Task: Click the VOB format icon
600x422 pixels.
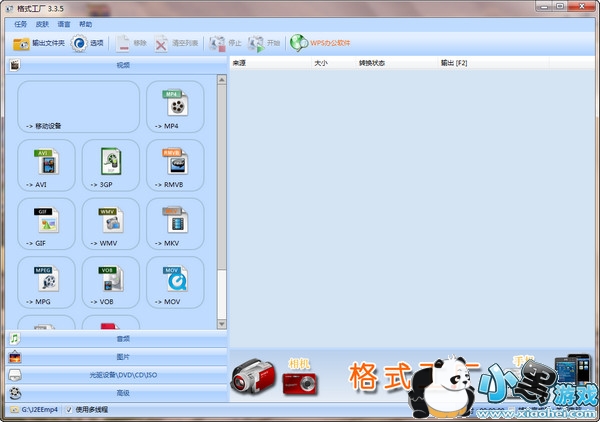Action: 110,280
